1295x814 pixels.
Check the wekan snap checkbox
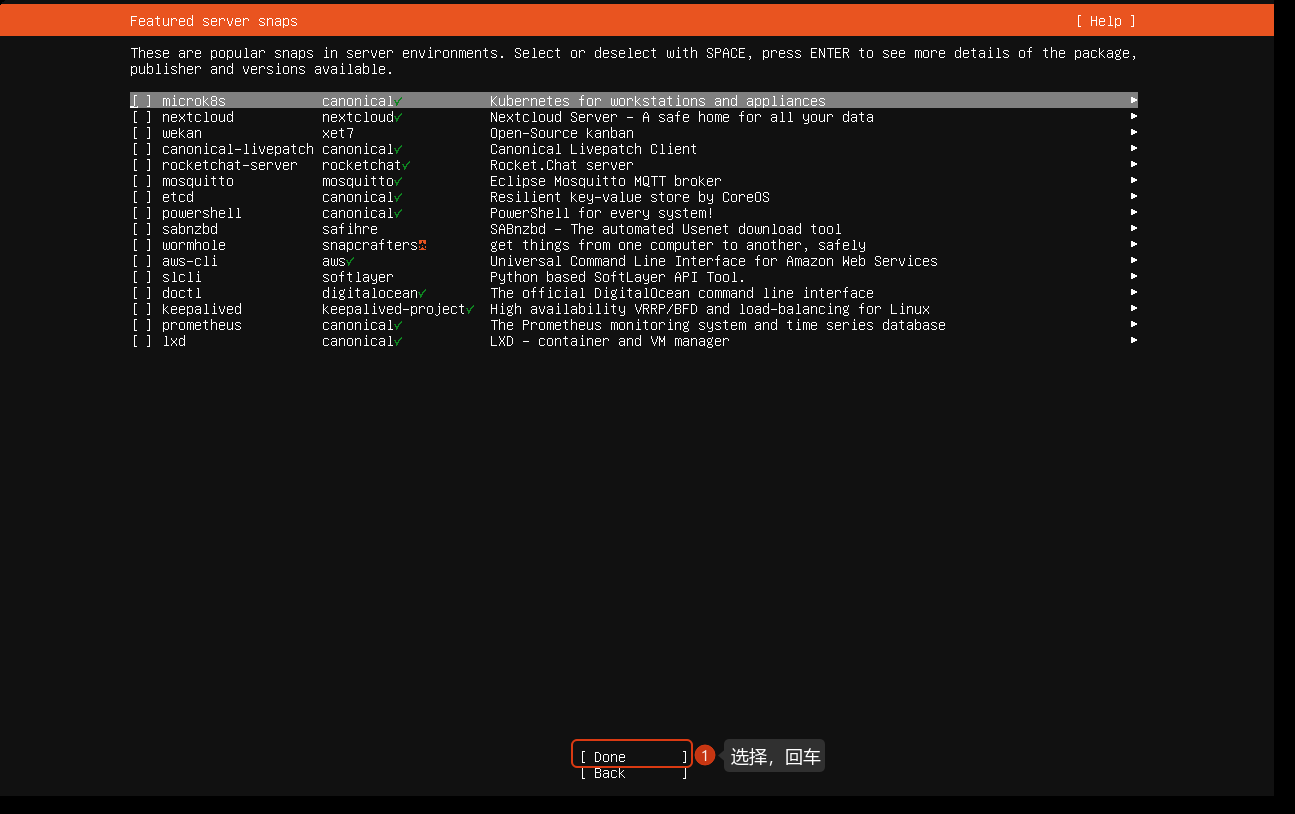(142, 133)
